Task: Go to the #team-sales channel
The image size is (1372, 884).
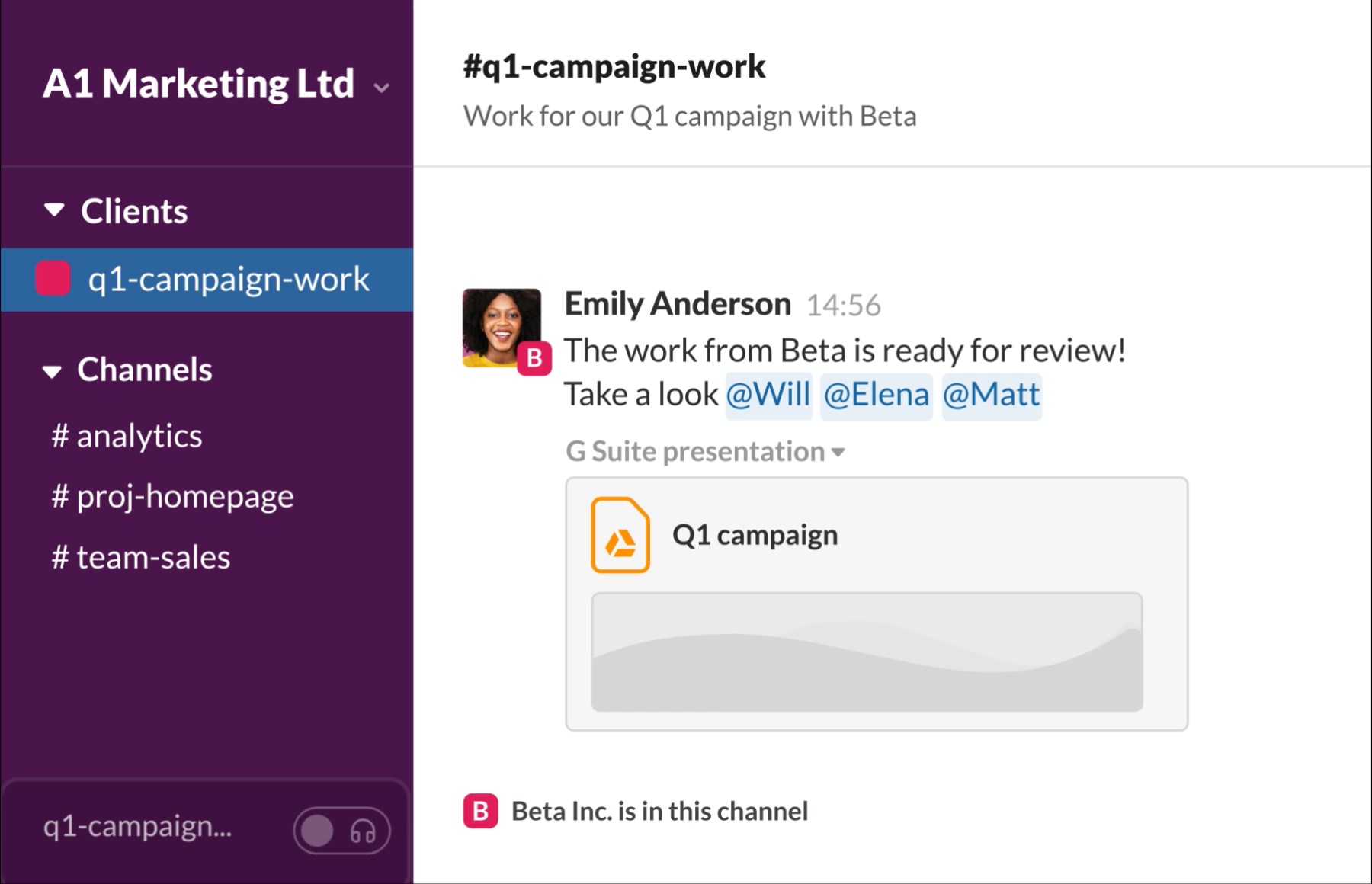Action: (x=141, y=557)
